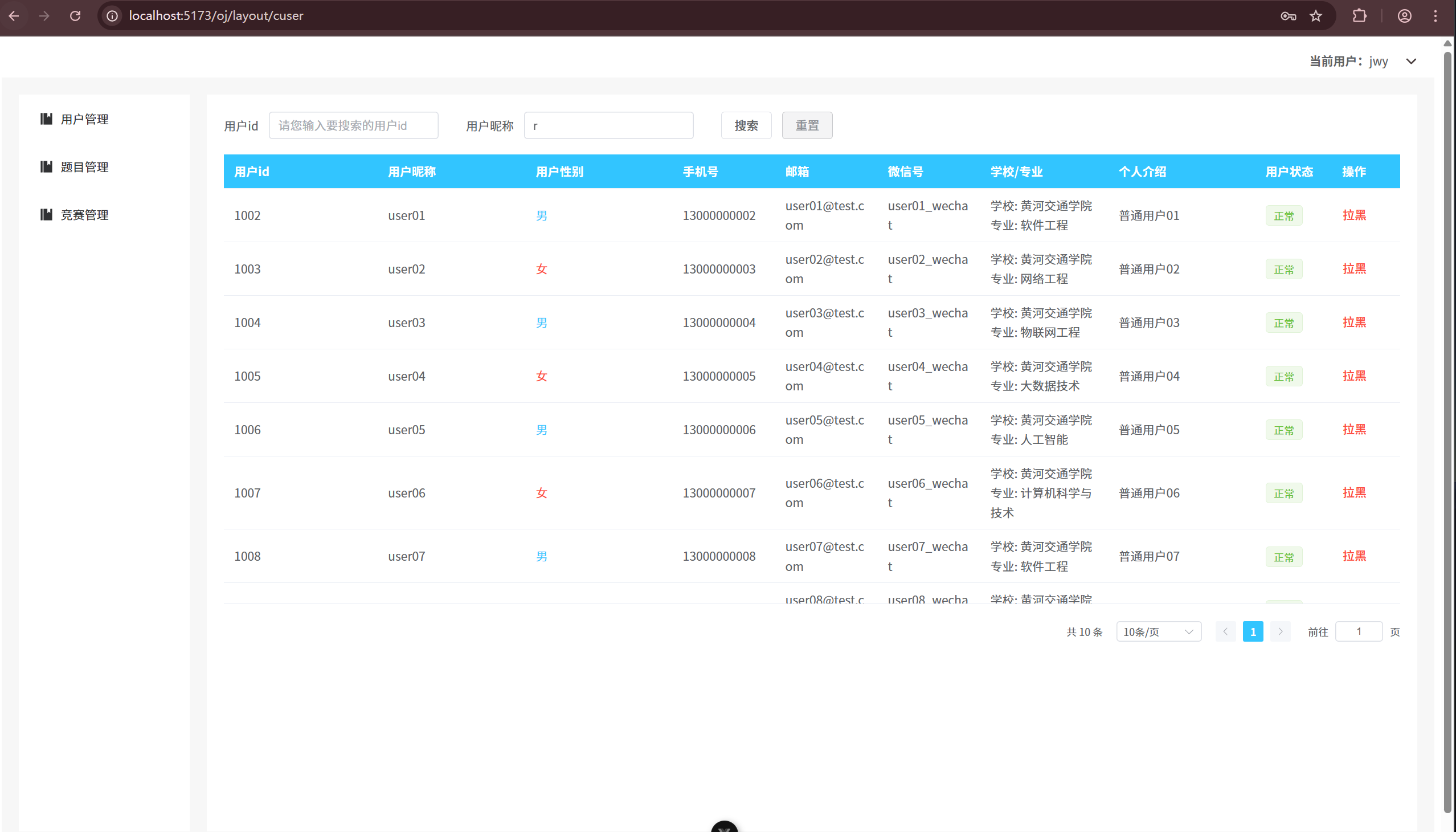Open the browser profile icon
Image resolution: width=1456 pixels, height=832 pixels.
click(1405, 15)
